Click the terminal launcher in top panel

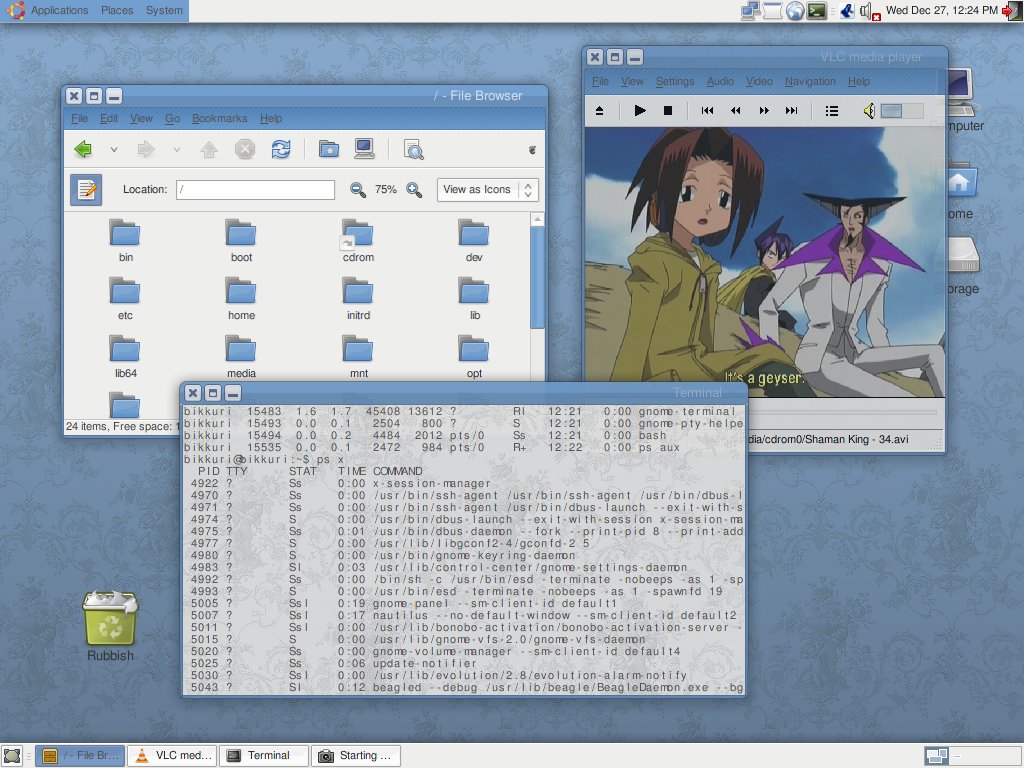[817, 10]
